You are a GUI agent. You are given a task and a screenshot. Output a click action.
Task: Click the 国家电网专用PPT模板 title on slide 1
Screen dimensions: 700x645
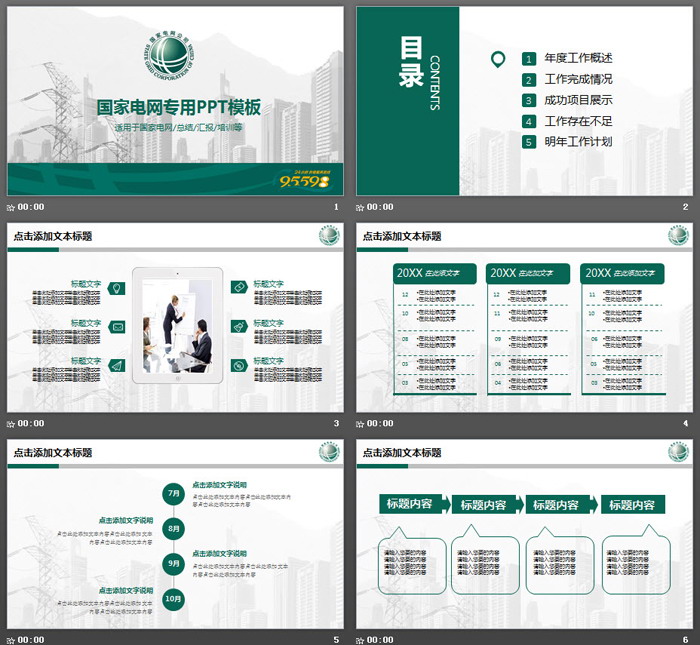tap(178, 107)
